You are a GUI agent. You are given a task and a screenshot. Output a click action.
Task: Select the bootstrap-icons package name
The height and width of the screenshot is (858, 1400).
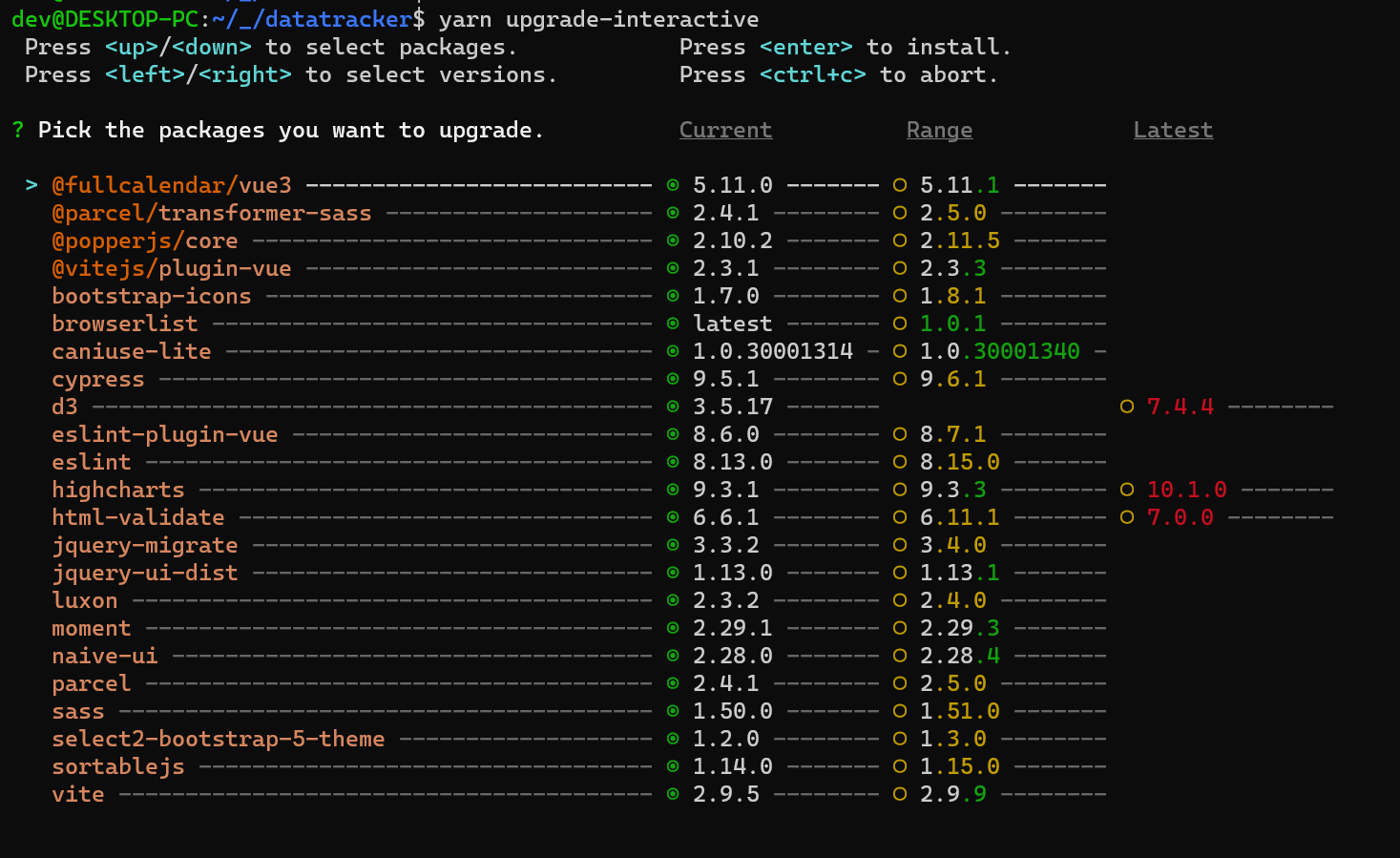(x=151, y=296)
